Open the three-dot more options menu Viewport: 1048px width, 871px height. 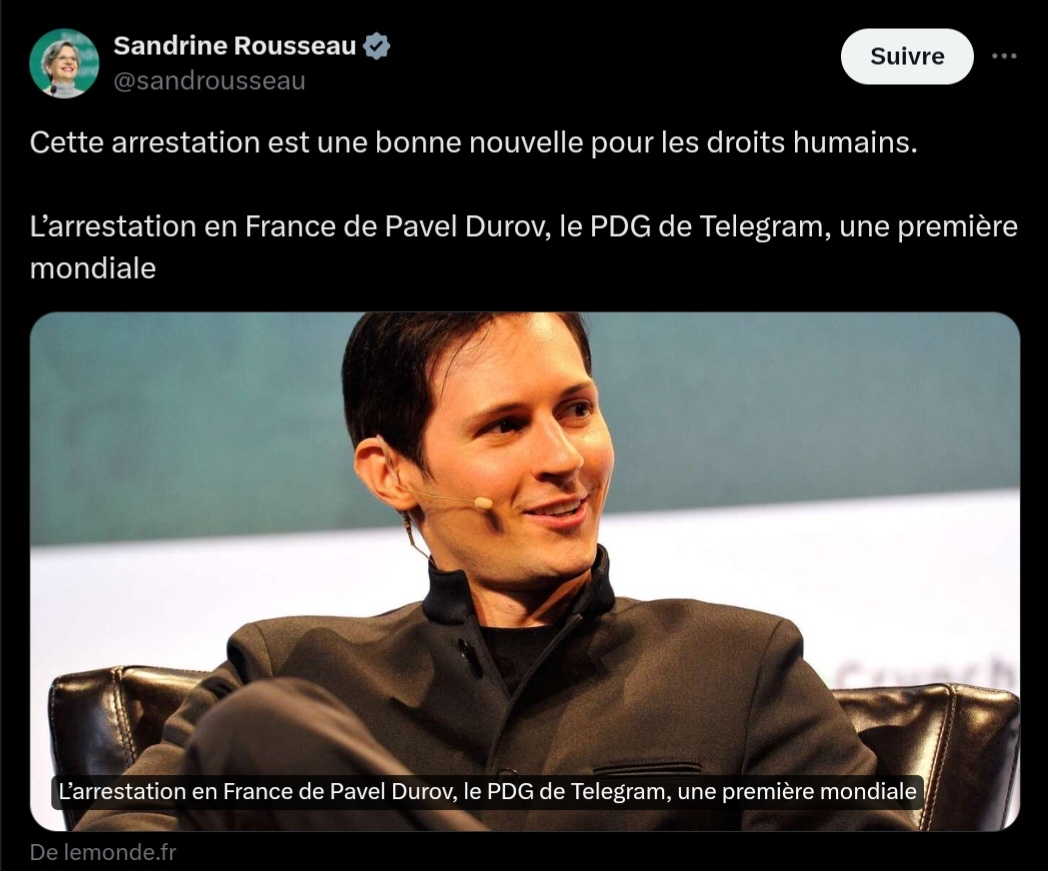(1004, 56)
